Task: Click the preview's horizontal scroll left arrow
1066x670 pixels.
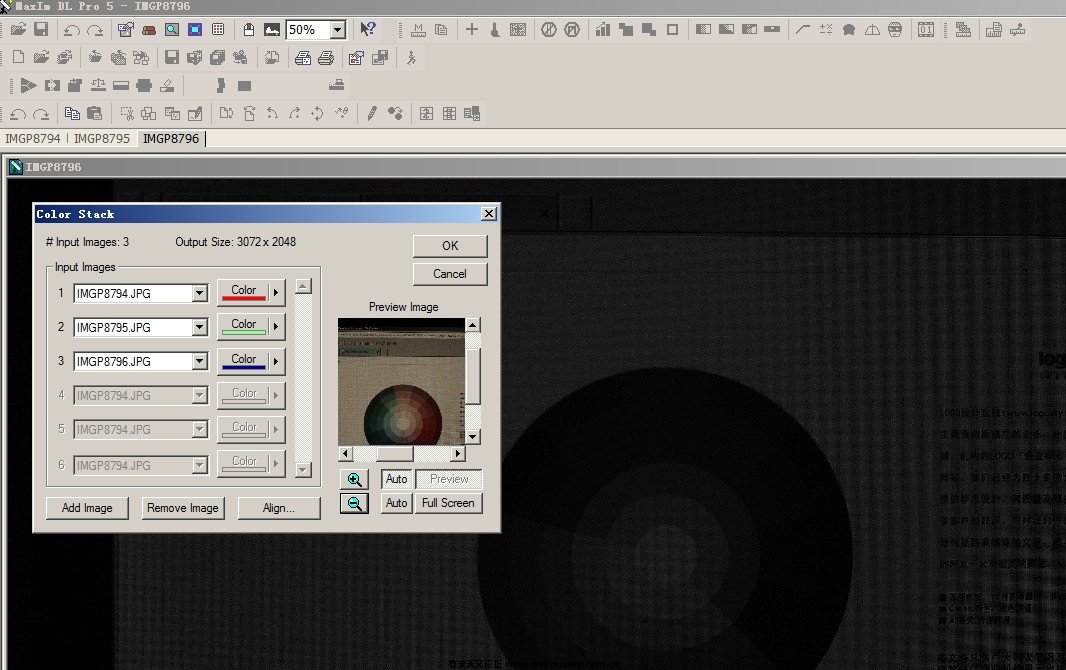Action: [x=345, y=453]
